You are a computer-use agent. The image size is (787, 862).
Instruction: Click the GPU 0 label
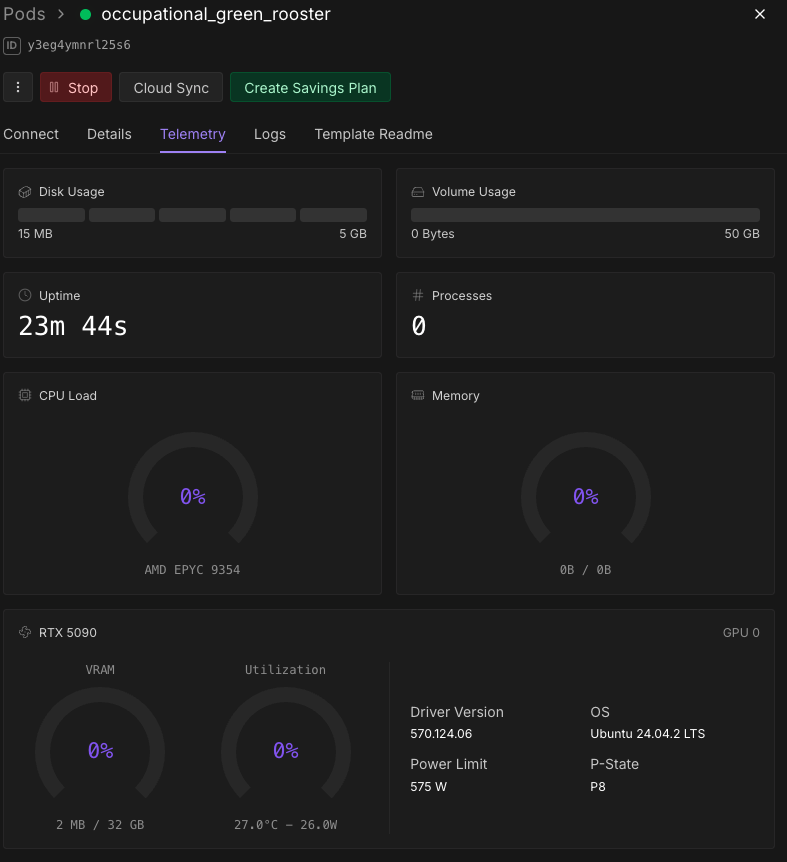click(741, 633)
